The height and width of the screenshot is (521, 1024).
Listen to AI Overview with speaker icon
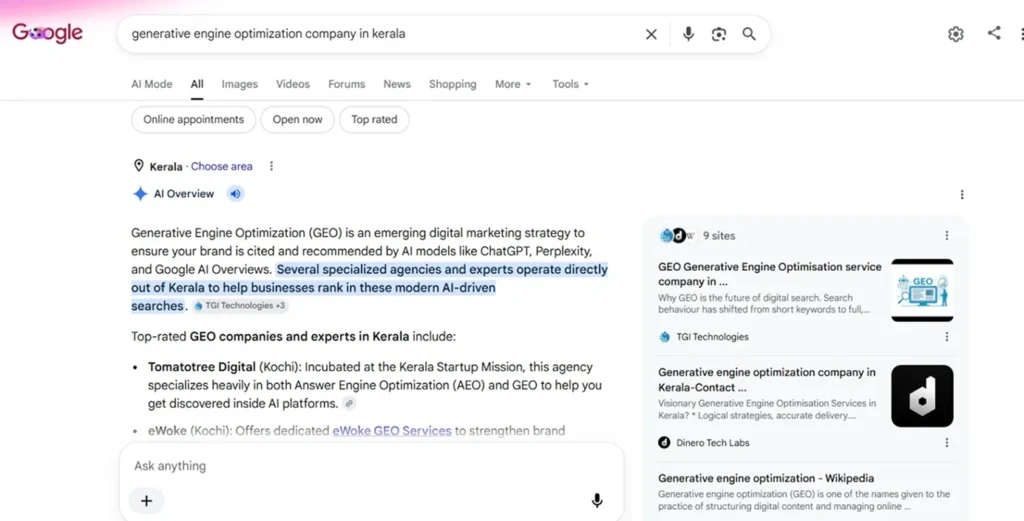(236, 194)
